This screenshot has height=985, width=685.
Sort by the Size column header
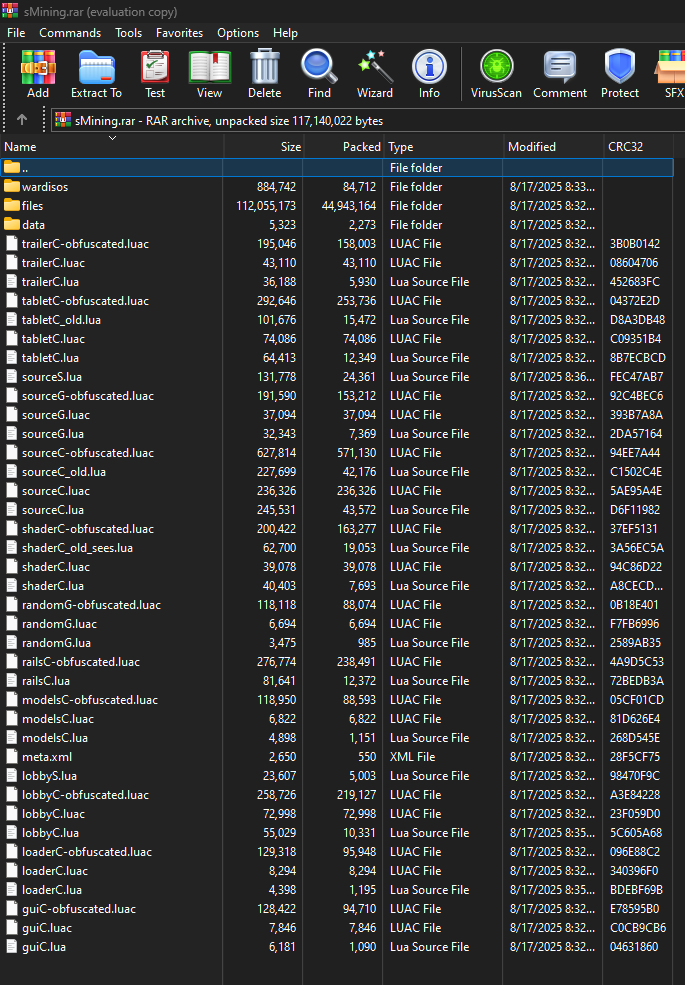pyautogui.click(x=263, y=146)
